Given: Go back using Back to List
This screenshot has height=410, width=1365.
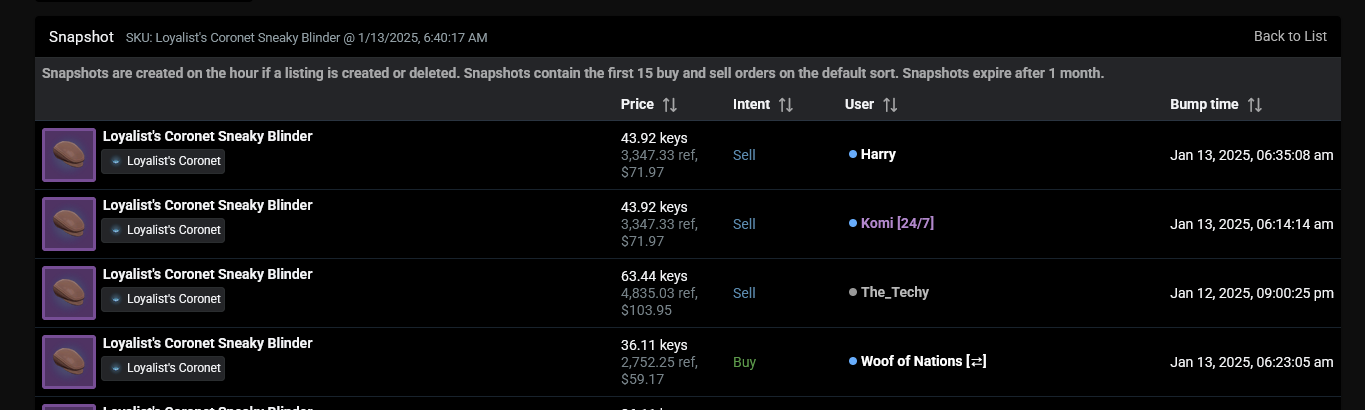Looking at the screenshot, I should point(1290,36).
